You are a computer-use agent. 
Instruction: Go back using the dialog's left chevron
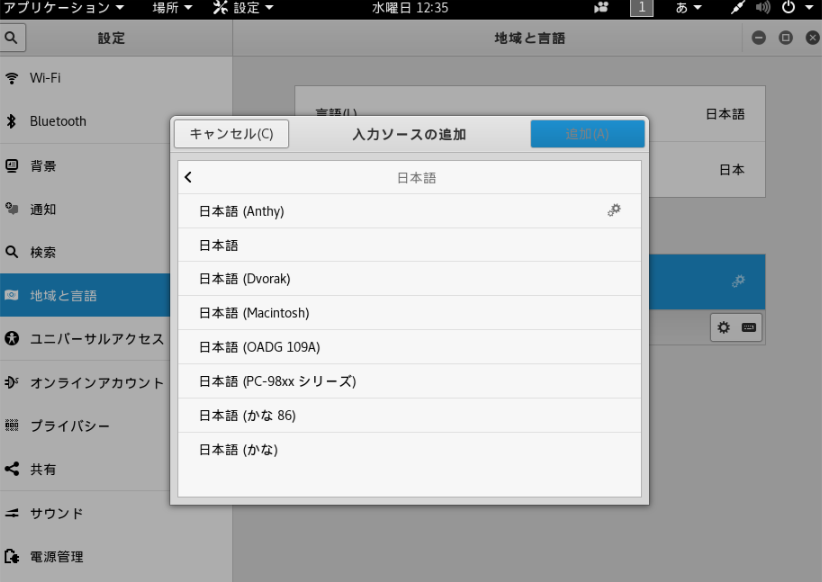click(x=188, y=177)
